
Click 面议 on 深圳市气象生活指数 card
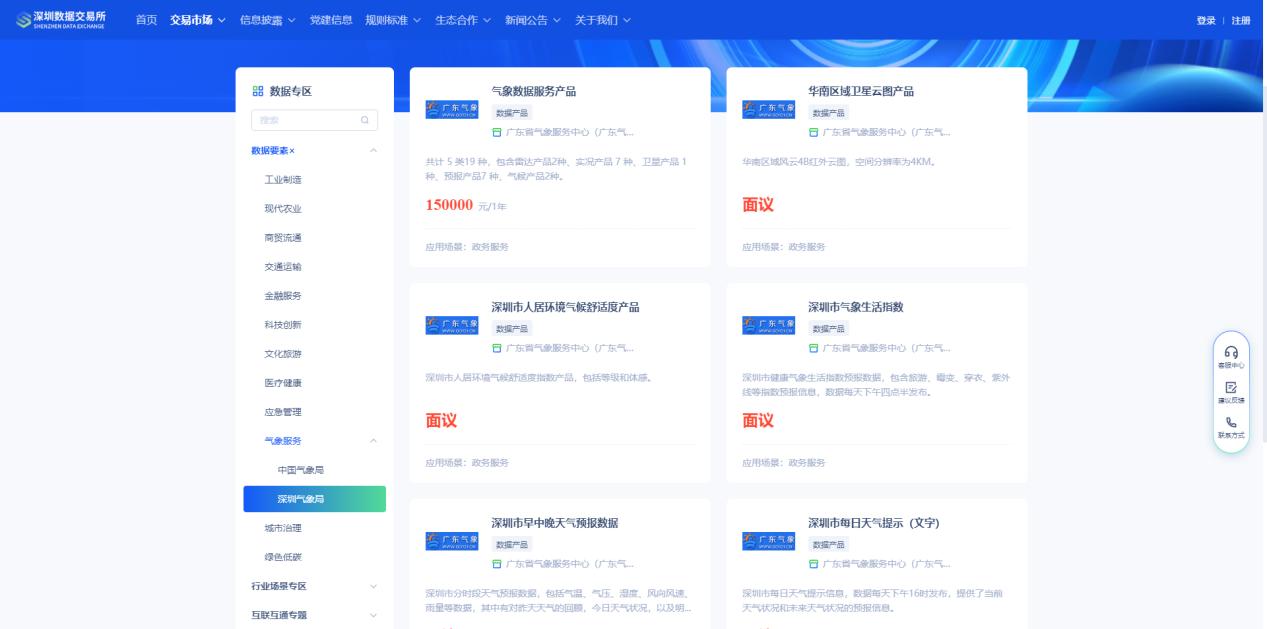click(x=758, y=421)
